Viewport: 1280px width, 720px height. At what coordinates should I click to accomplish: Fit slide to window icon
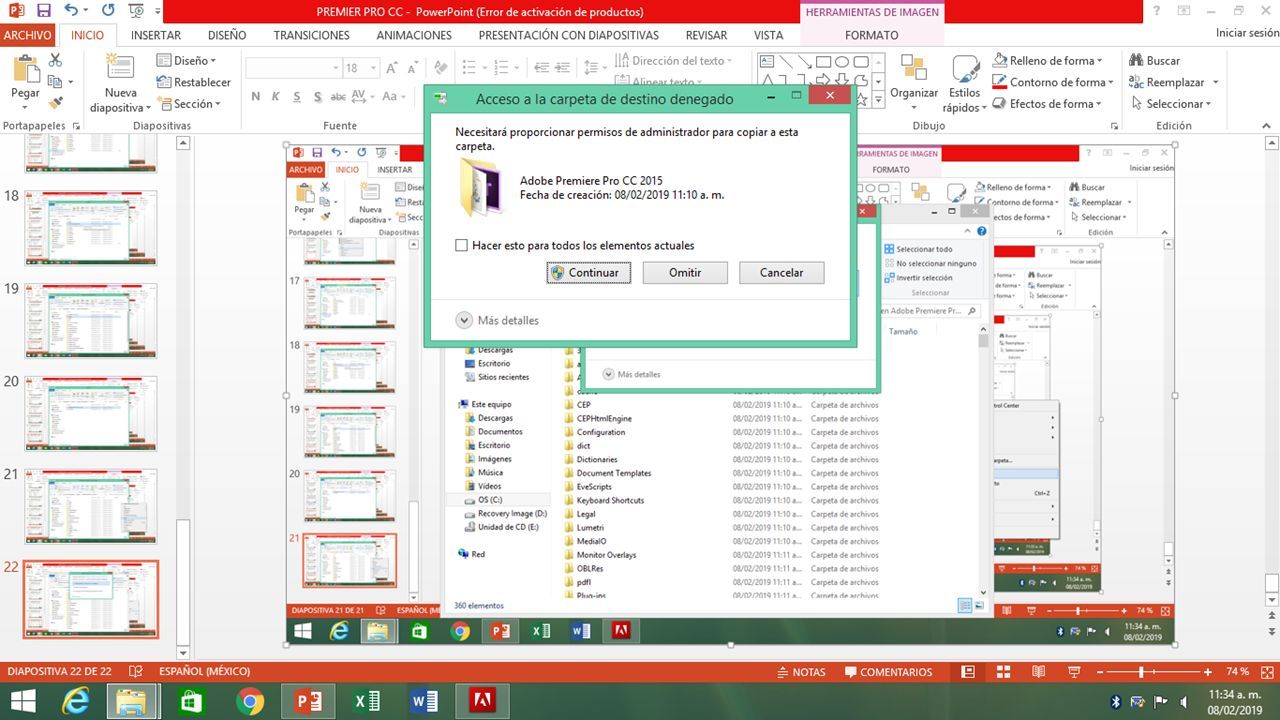[x=1265, y=672]
